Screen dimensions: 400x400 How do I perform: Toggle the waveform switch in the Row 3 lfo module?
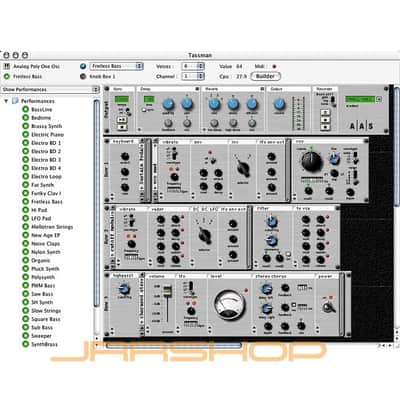coord(190,287)
